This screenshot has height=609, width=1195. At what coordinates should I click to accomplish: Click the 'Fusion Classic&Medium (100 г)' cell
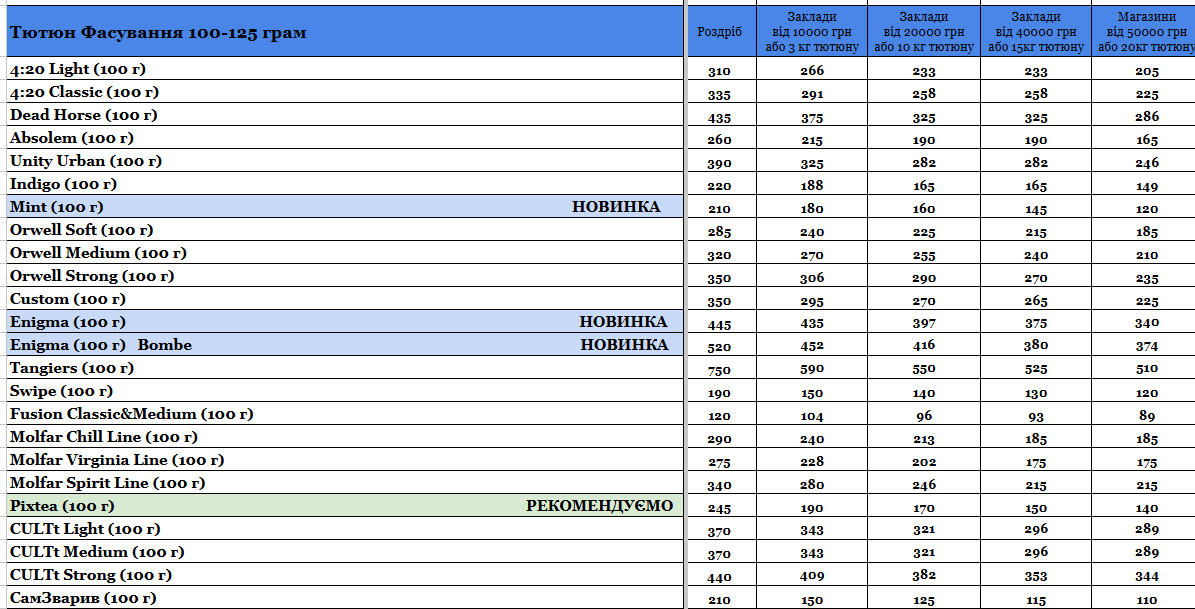pos(345,414)
